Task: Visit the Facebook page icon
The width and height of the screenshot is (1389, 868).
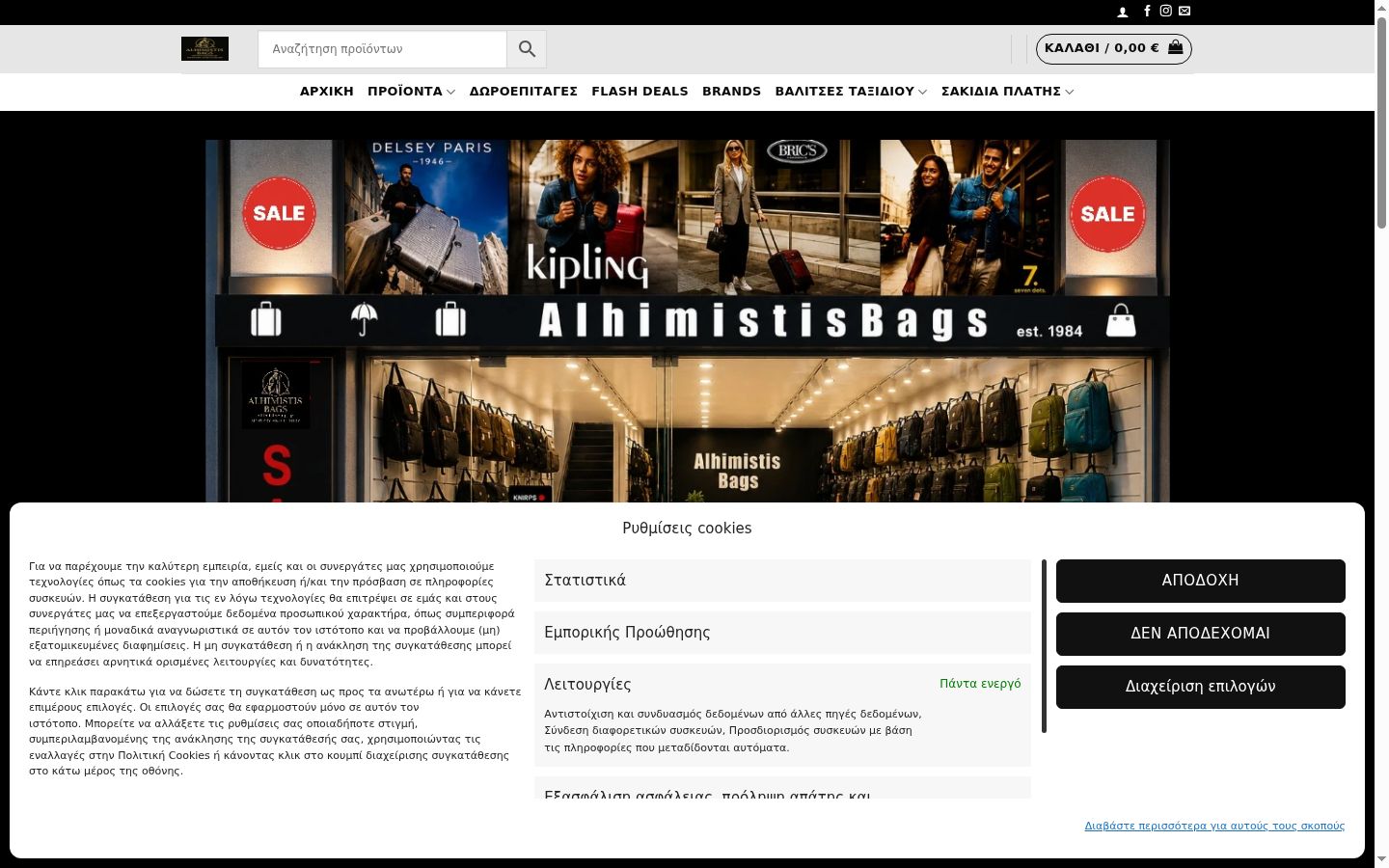Action: pyautogui.click(x=1147, y=11)
